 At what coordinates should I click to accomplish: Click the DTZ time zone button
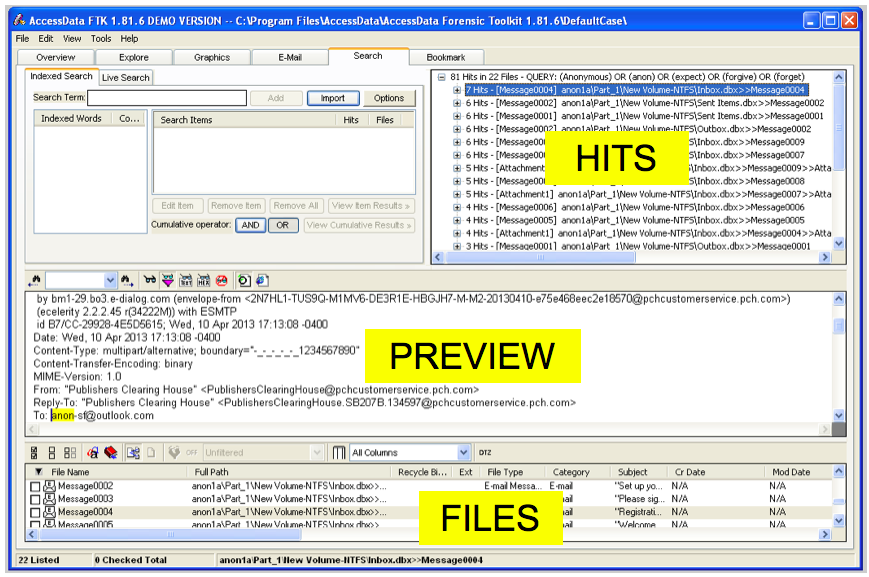tap(485, 453)
